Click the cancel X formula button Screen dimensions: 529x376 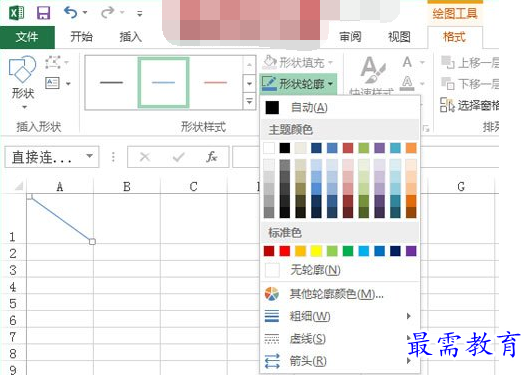pos(145,157)
